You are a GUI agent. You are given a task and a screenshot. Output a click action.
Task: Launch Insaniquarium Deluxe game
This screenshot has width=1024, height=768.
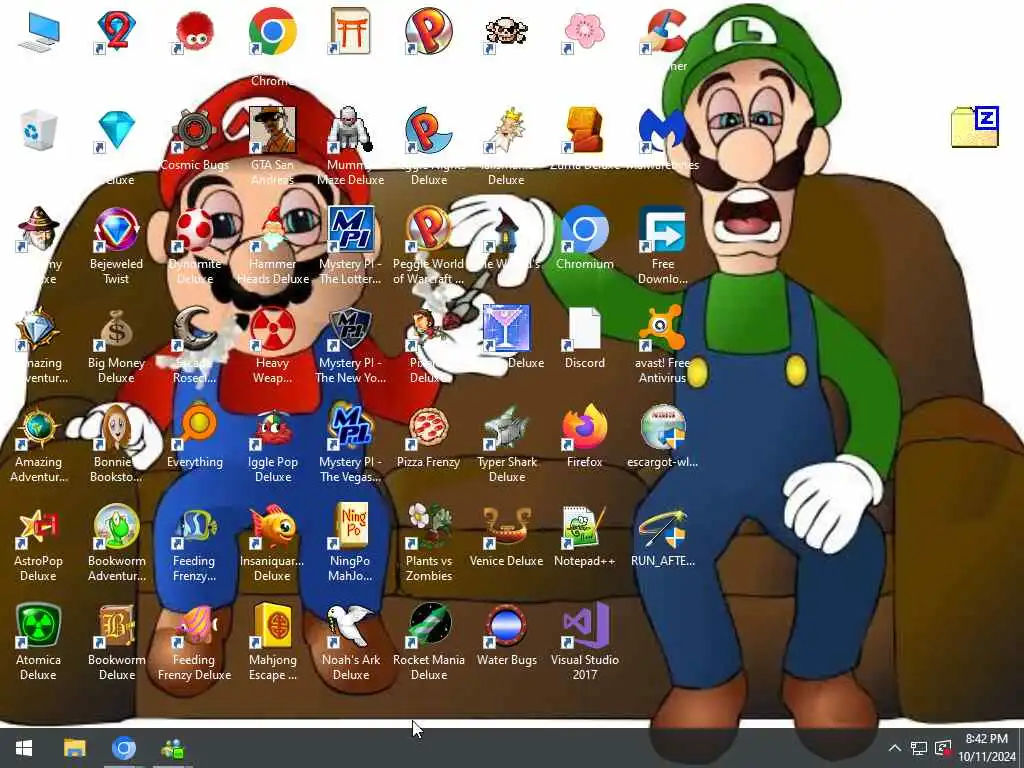click(272, 527)
